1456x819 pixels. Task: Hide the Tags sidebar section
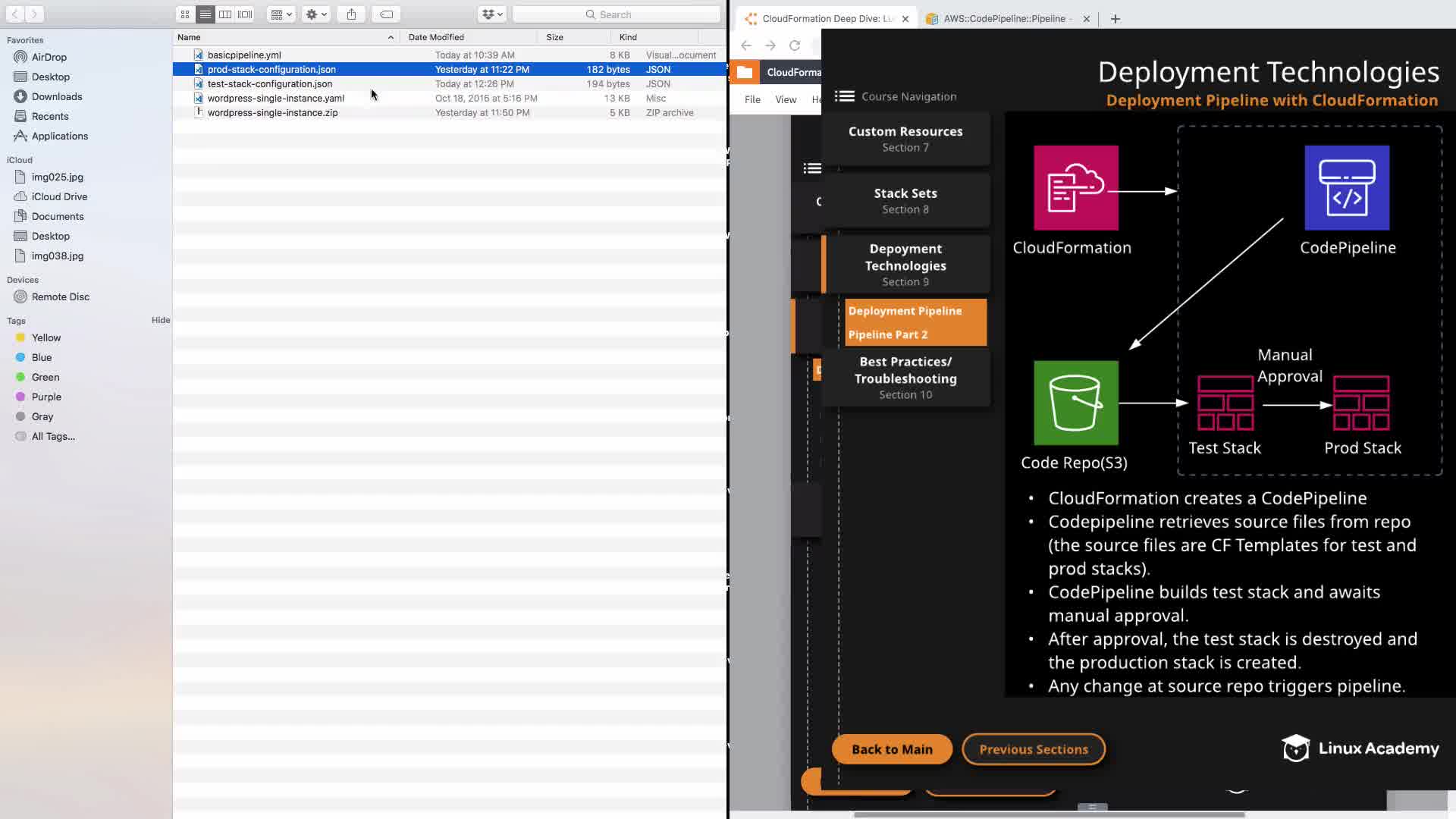161,320
